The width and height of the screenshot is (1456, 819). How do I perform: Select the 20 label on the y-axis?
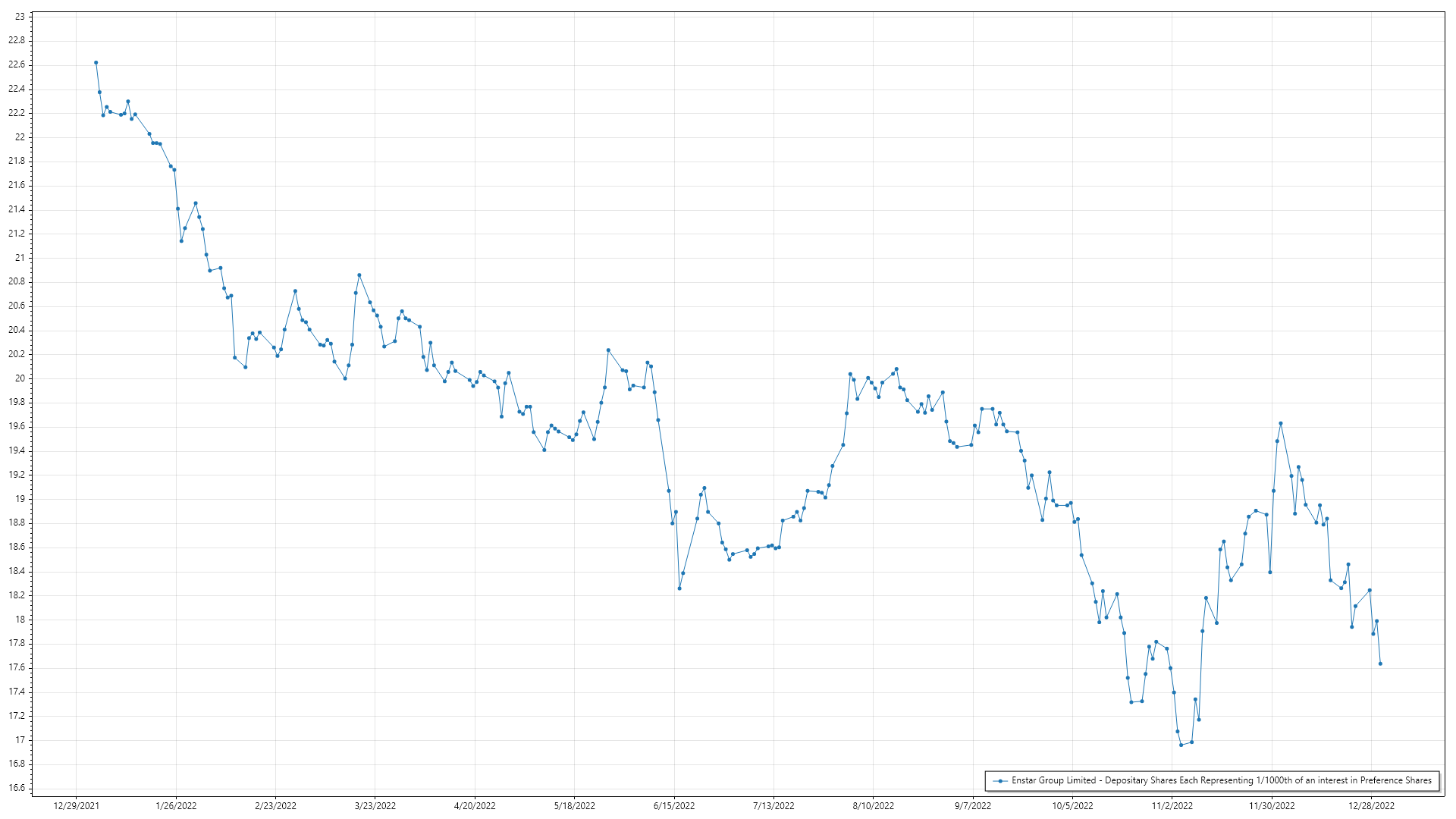[20, 378]
